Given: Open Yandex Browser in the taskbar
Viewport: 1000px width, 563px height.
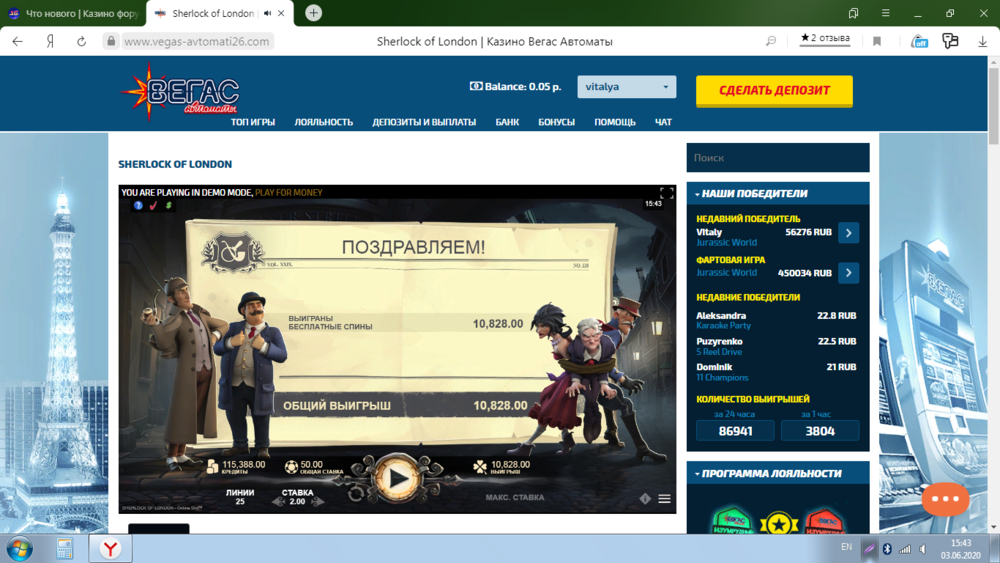Looking at the screenshot, I should pos(111,548).
